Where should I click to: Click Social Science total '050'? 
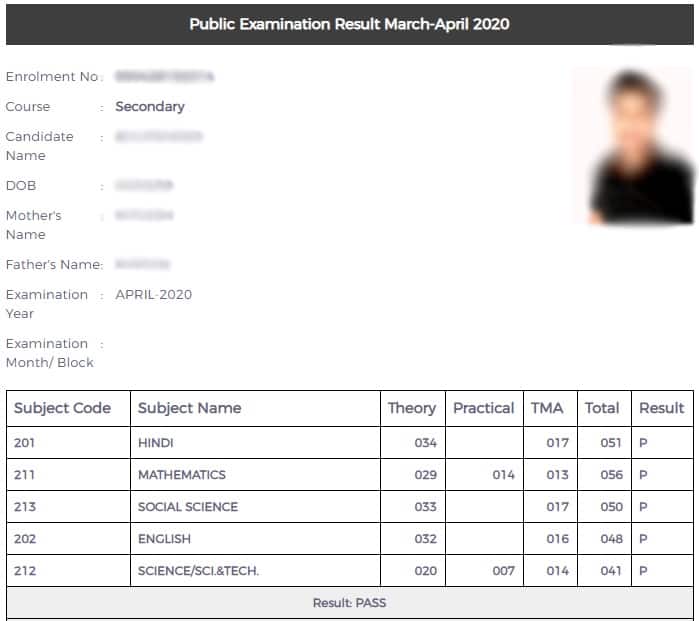click(x=612, y=507)
